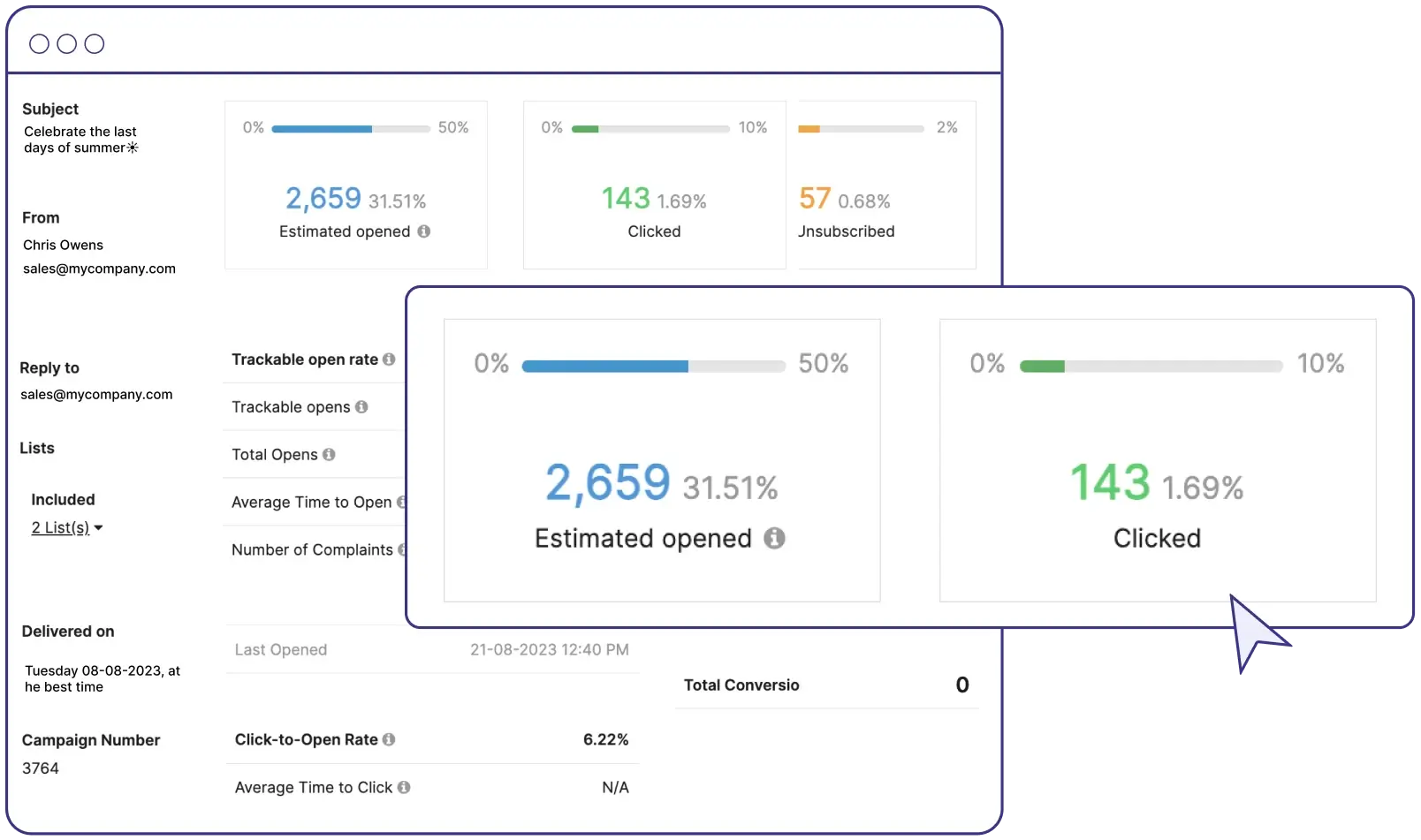The image size is (1421, 840).
Task: Click the info icon next to Trackable opens
Action: click(362, 407)
